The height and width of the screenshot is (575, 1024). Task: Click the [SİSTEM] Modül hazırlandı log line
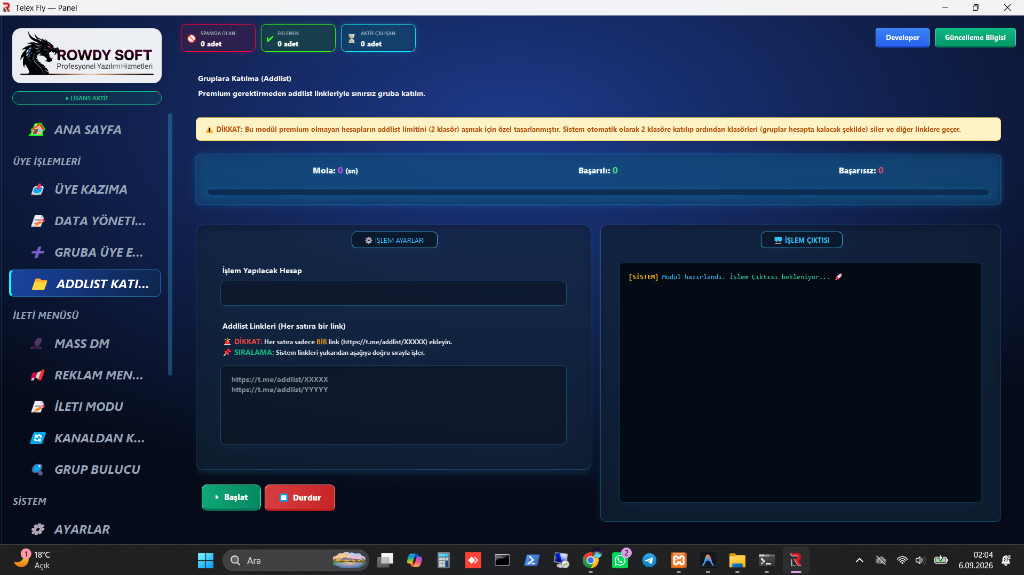click(x=735, y=277)
